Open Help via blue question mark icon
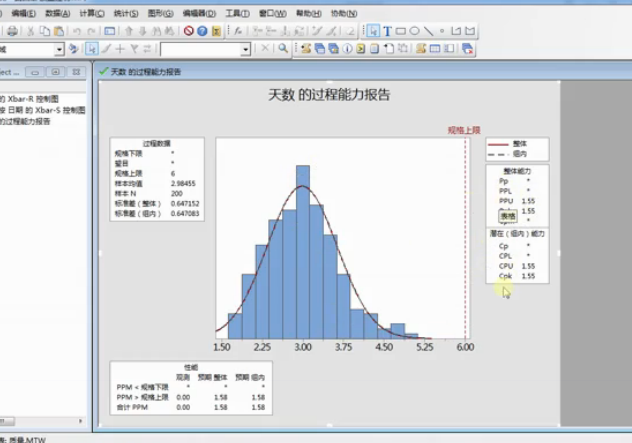632x443 pixels. point(202,31)
